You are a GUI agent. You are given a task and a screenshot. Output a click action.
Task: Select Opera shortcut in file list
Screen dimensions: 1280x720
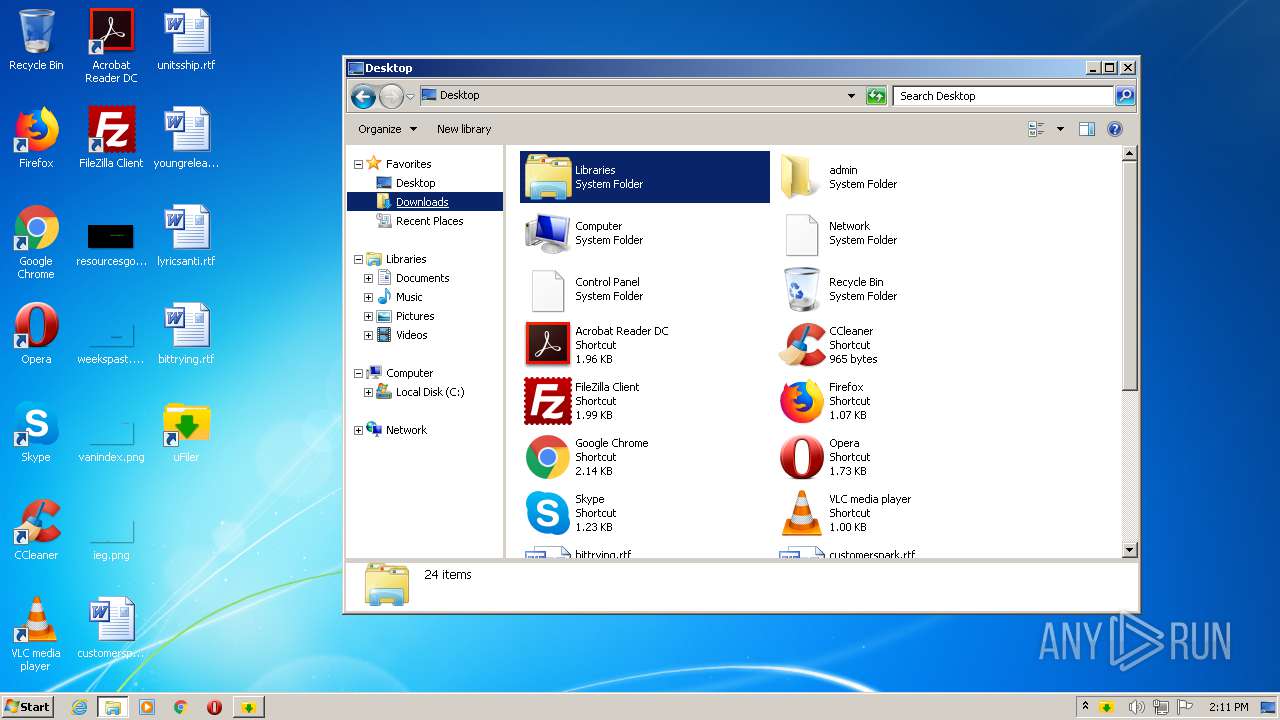tap(824, 457)
